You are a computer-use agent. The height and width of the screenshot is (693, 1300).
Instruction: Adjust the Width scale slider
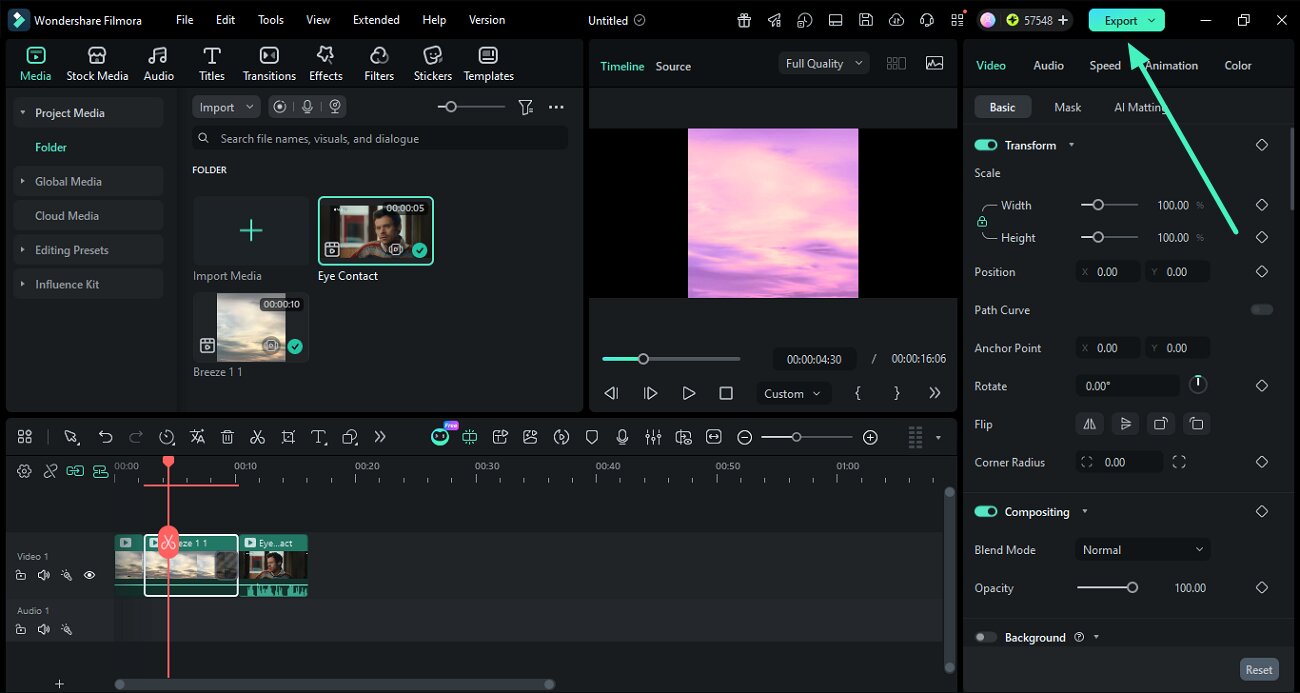click(x=1109, y=204)
